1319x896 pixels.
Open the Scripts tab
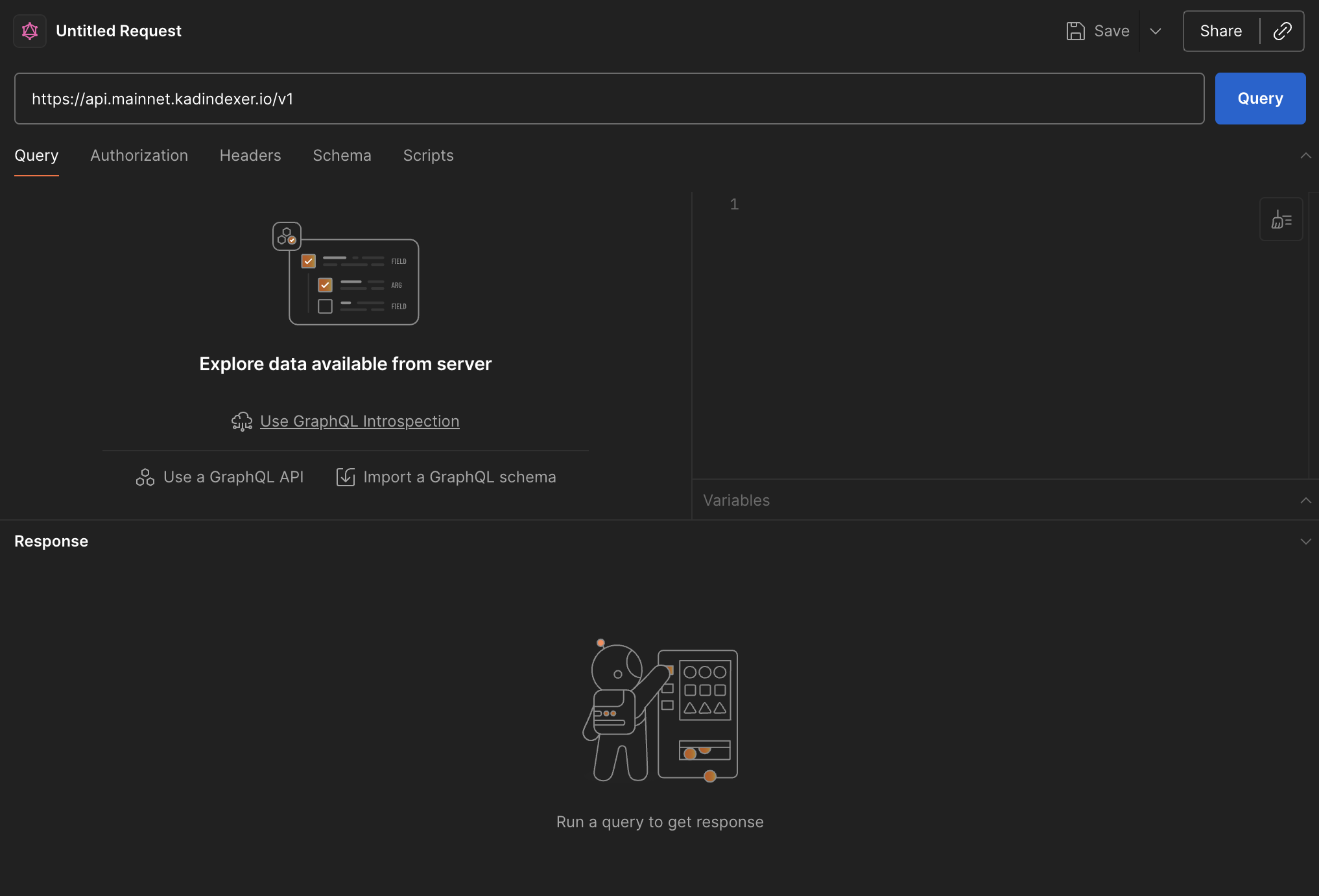click(x=428, y=156)
